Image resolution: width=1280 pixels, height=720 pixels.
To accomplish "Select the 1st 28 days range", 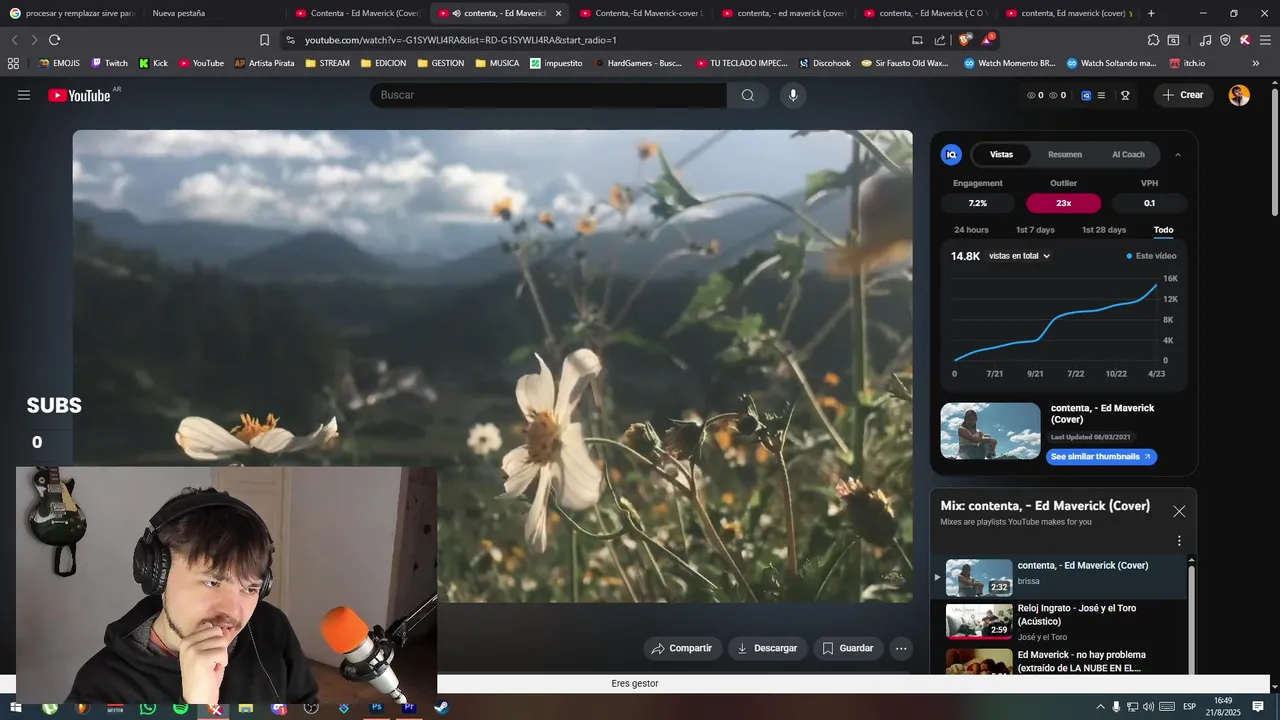I will coord(1104,230).
